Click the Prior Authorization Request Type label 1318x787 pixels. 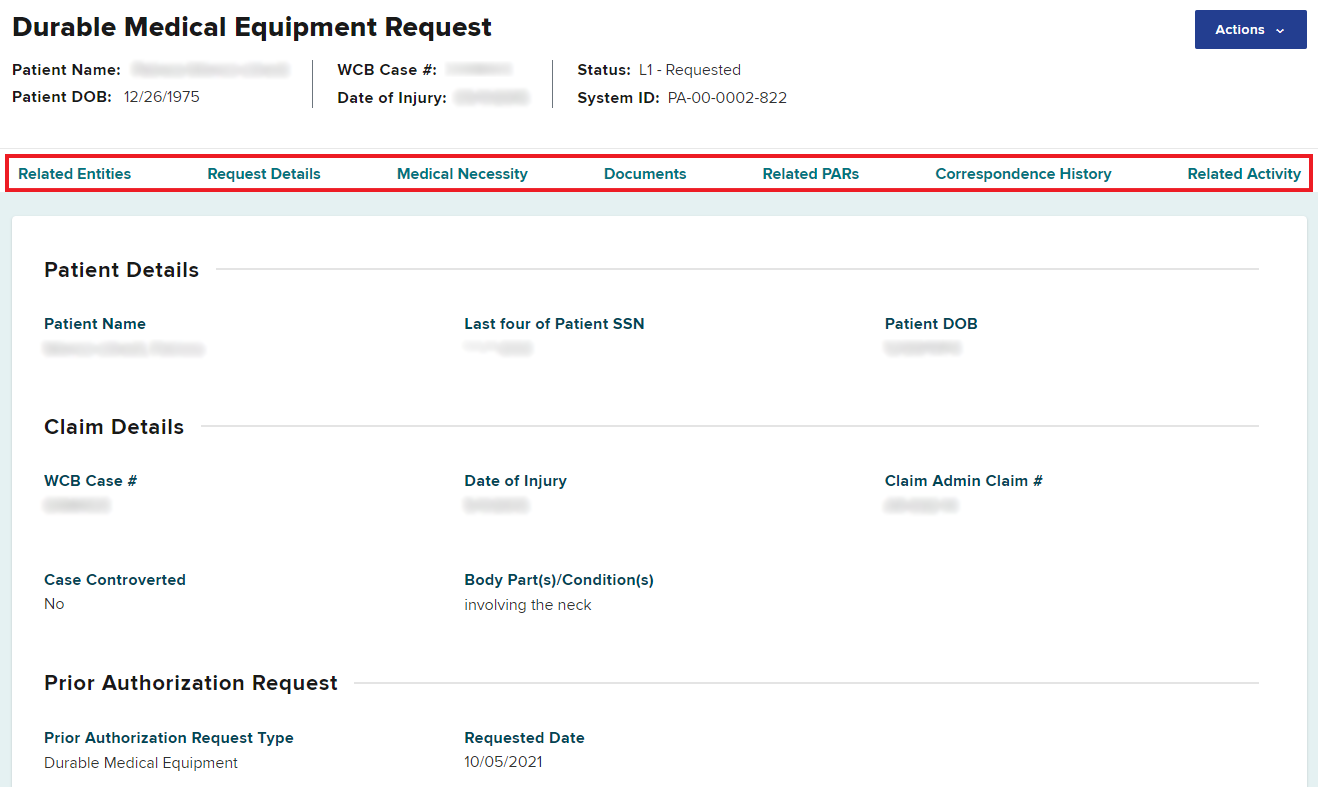169,738
